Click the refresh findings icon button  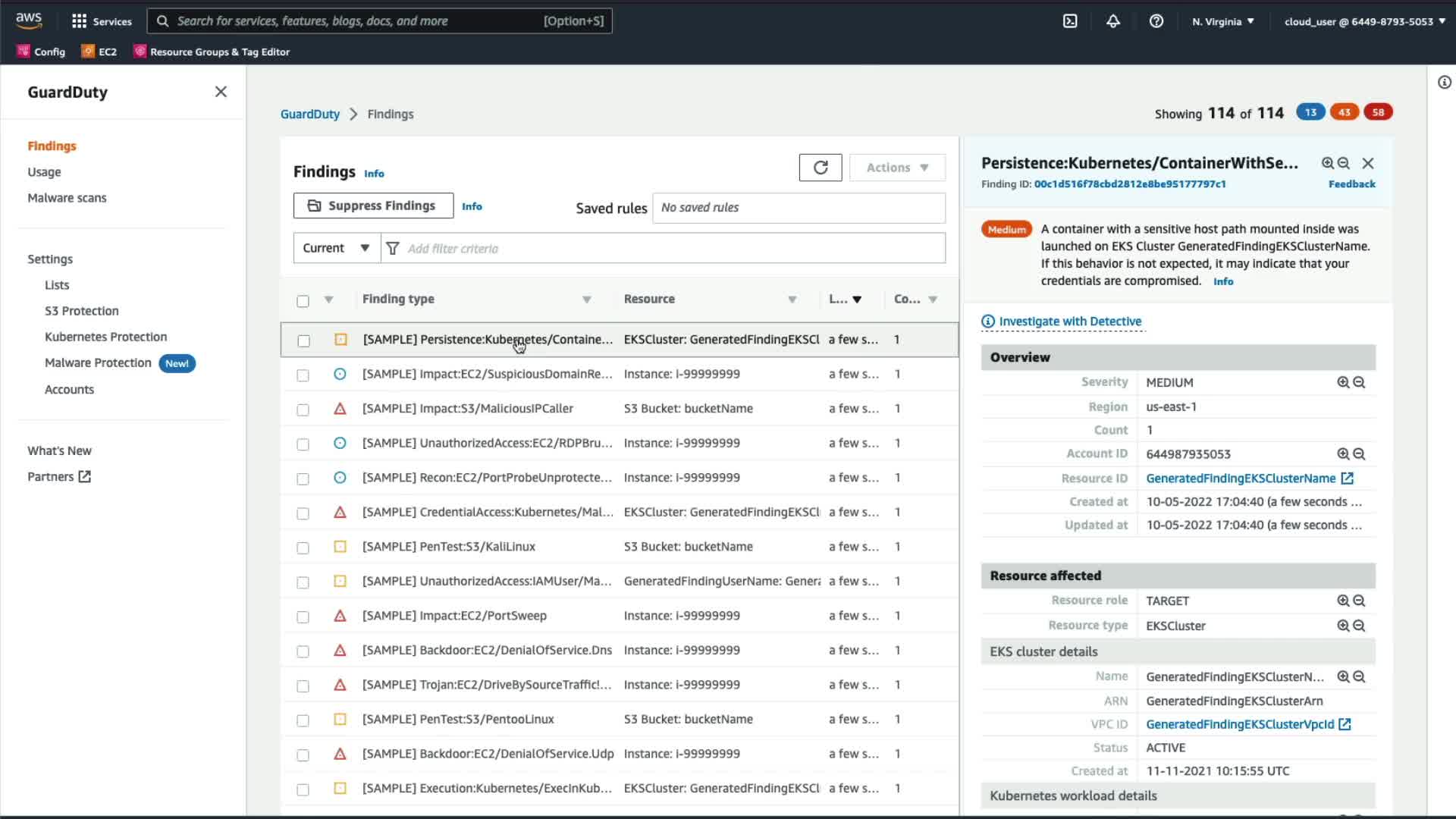pyautogui.click(x=820, y=168)
